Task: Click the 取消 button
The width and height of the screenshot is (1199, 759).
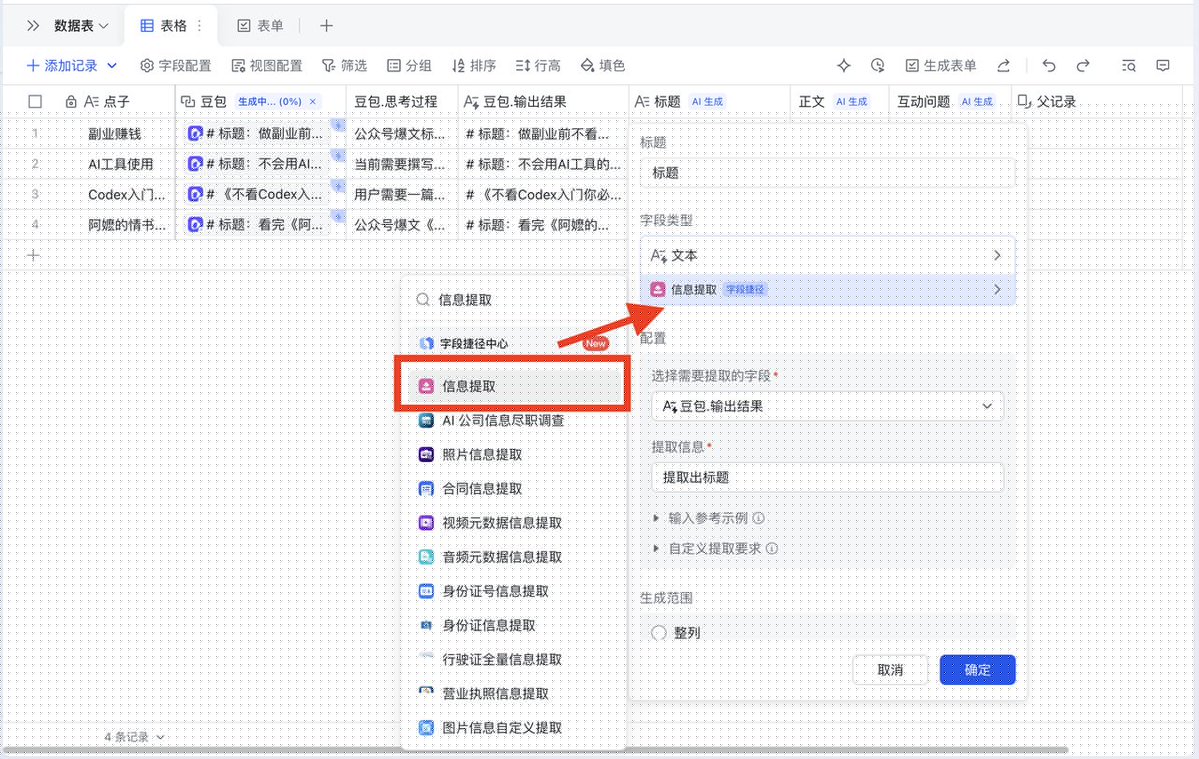Action: (890, 670)
